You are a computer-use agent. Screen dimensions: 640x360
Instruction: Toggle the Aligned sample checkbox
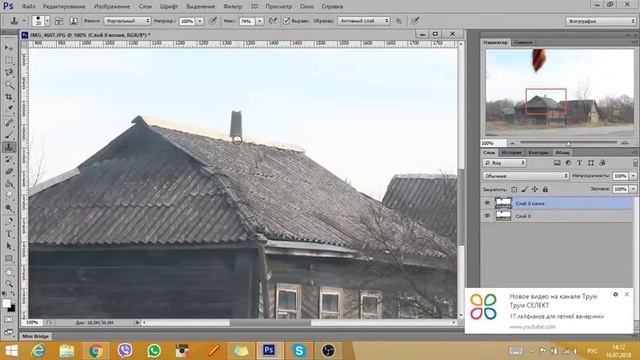pyautogui.click(x=287, y=21)
